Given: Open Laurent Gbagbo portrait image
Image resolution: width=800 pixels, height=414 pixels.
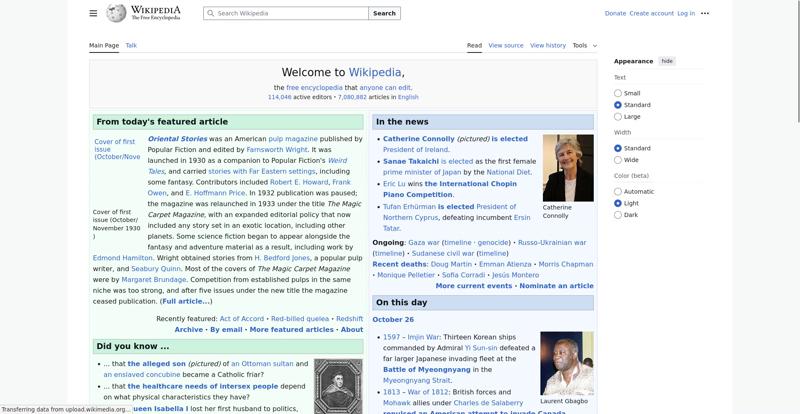Looking at the screenshot, I should 566,363.
